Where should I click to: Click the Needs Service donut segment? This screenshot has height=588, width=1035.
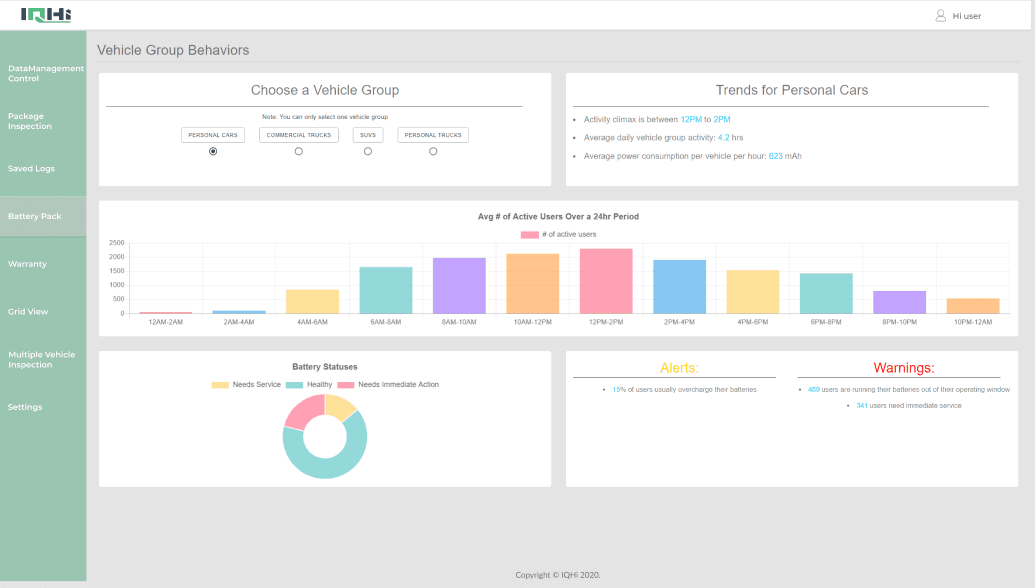click(x=340, y=405)
